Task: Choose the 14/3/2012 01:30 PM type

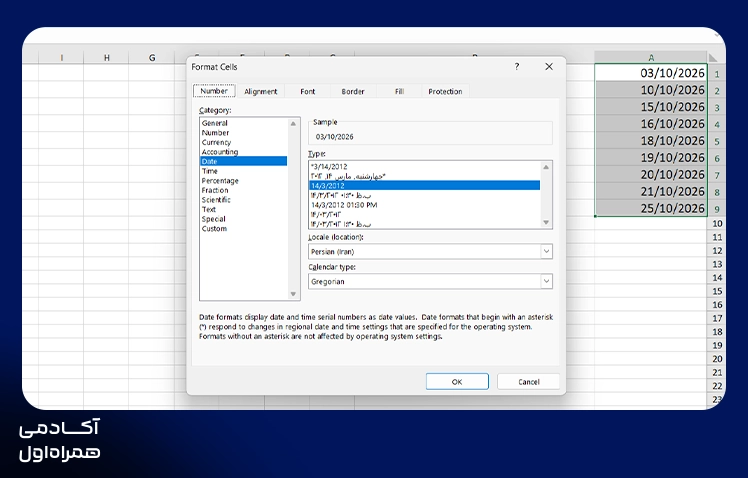Action: (425, 205)
